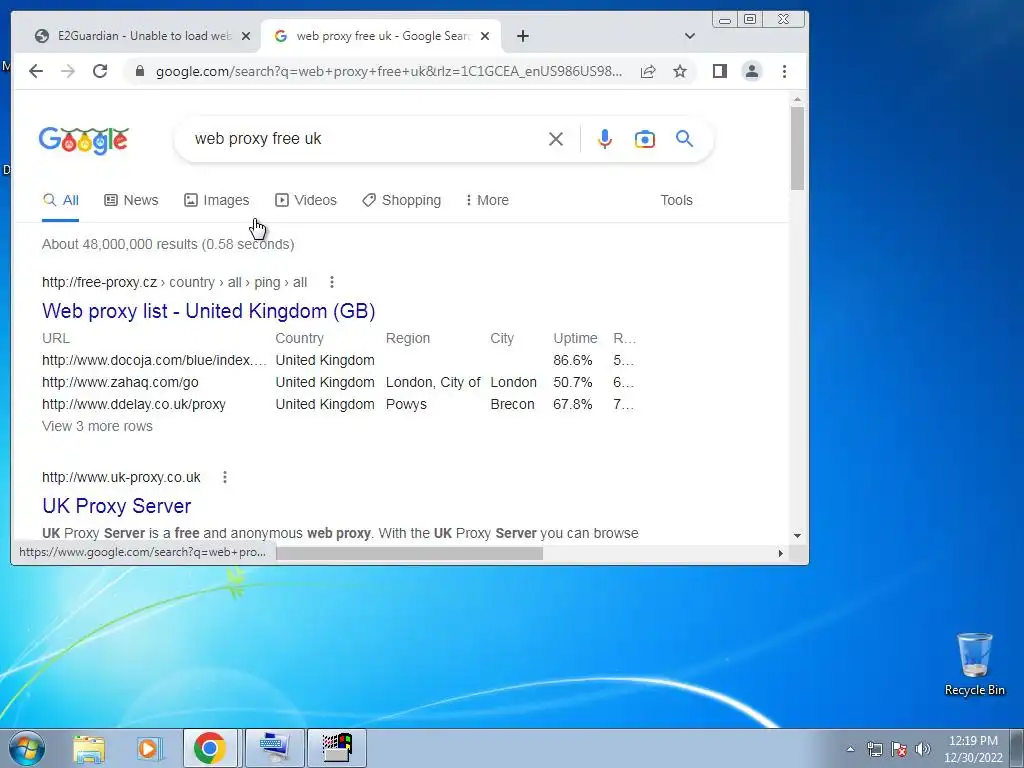Open the search Tools options
This screenshot has height=768, width=1024.
pos(676,200)
